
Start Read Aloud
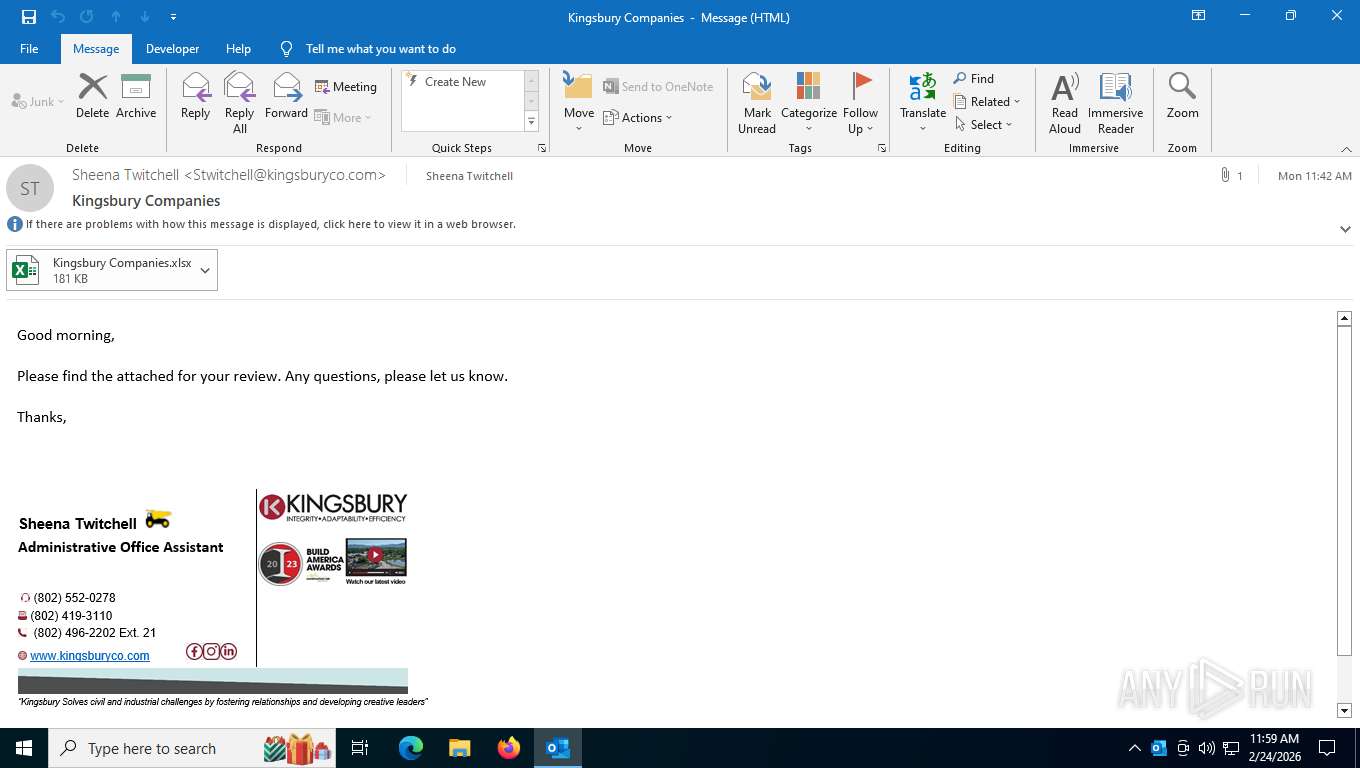tap(1065, 103)
